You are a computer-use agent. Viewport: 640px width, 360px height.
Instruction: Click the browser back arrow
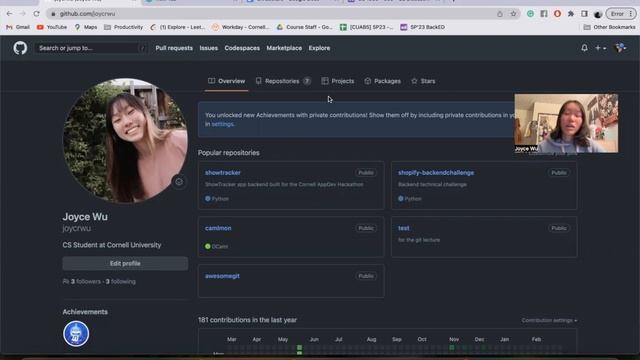tap(9, 13)
